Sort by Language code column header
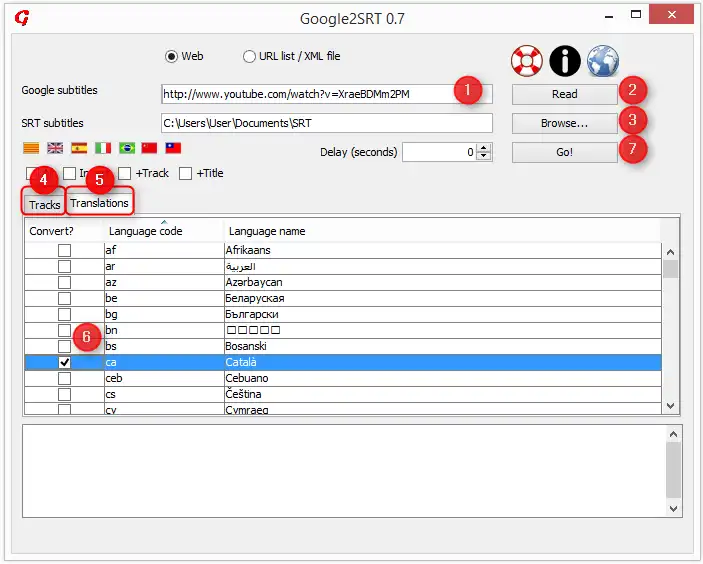This screenshot has height=564, width=703. (164, 231)
